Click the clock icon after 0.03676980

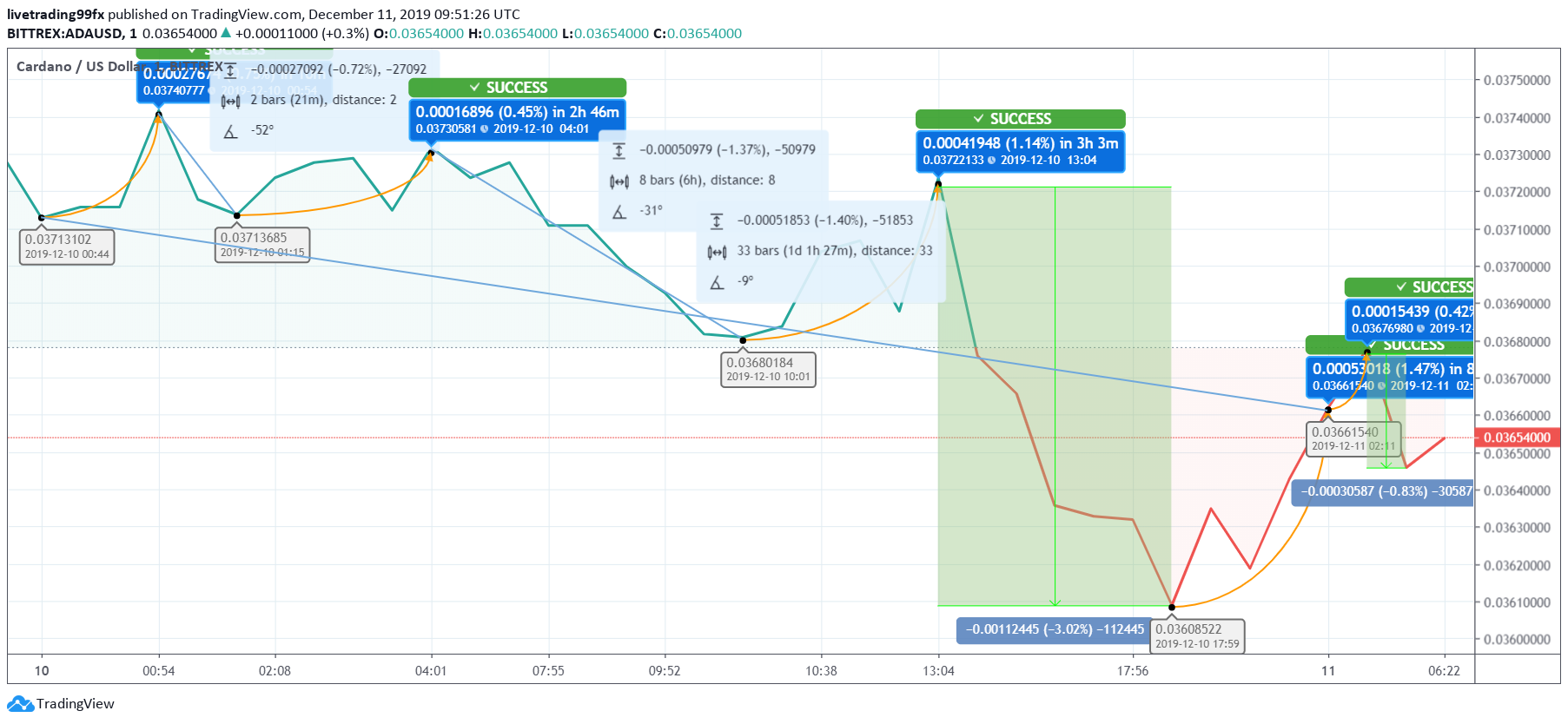pos(1421,329)
